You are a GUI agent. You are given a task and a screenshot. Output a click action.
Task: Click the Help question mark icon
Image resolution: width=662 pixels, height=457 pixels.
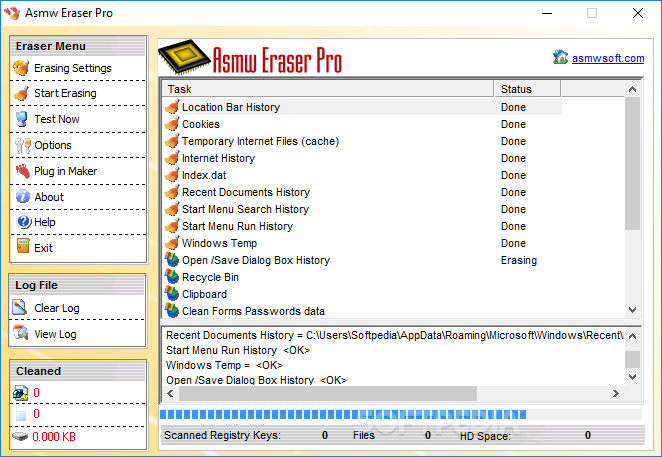(x=24, y=222)
